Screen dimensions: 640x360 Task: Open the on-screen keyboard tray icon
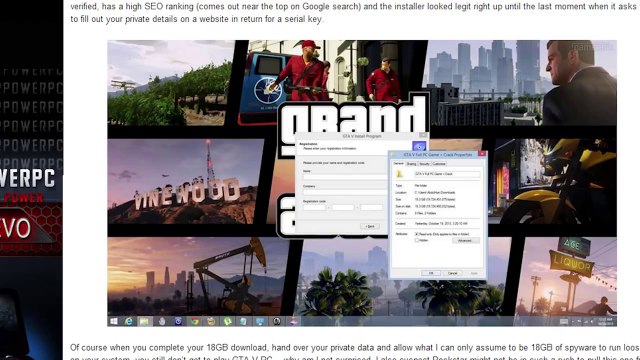click(x=564, y=322)
